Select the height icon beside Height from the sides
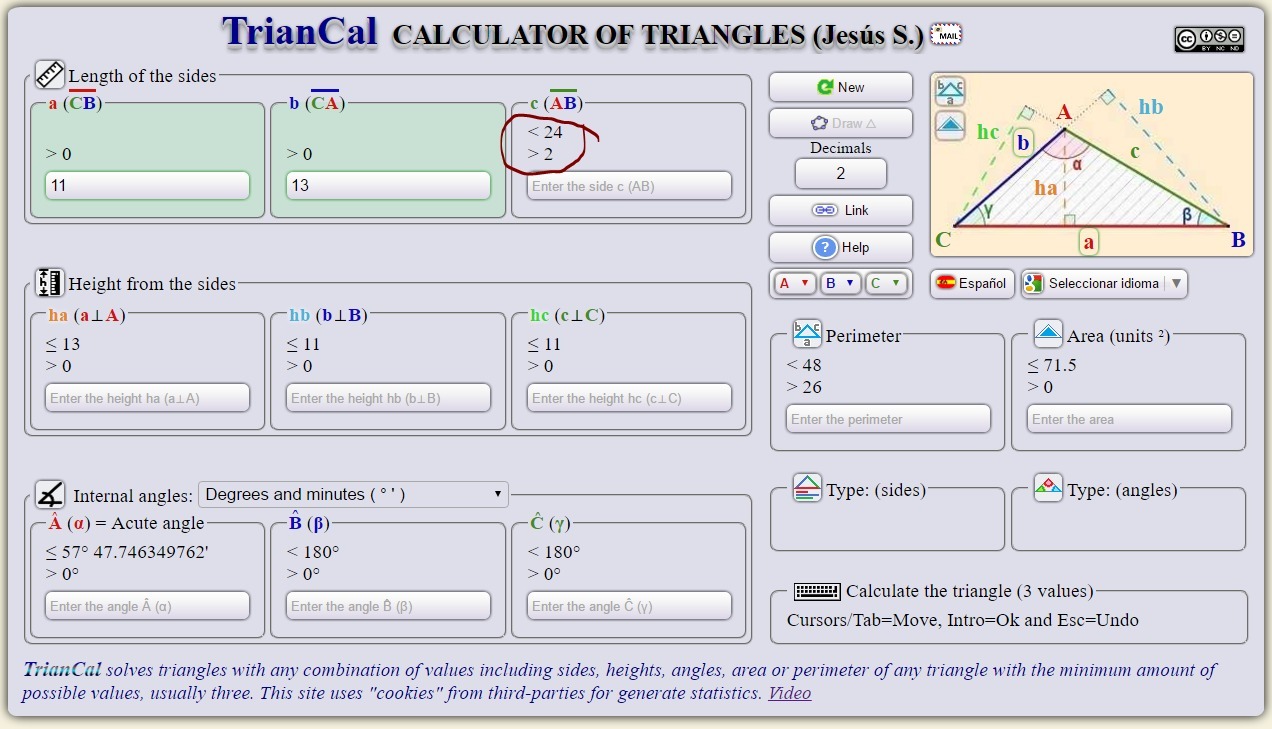1272x729 pixels. [50, 282]
